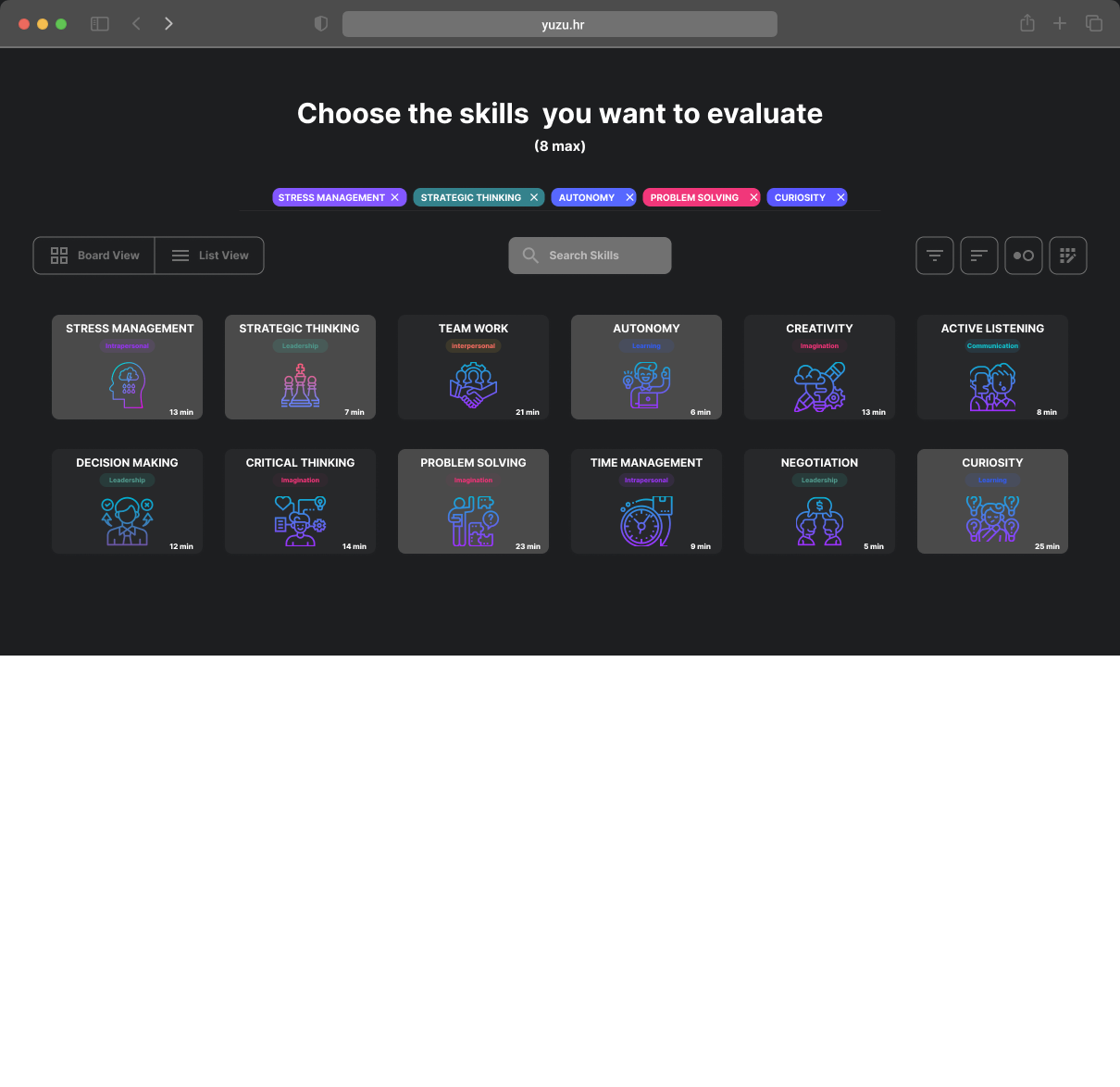This screenshot has width=1120, height=1087.
Task: Select the Team Work handshake icon
Action: pos(473,385)
